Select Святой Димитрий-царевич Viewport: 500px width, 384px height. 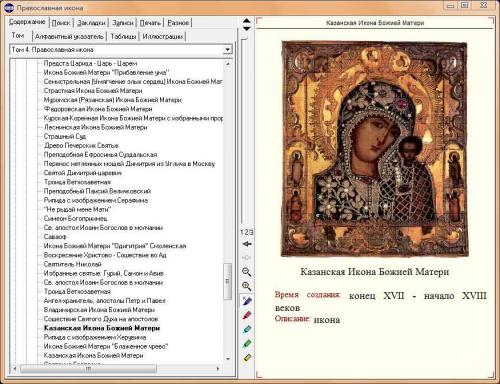pyautogui.click(x=83, y=173)
